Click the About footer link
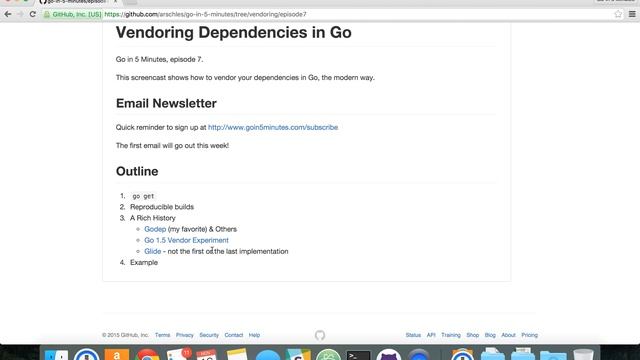The width and height of the screenshot is (640, 360). pyautogui.click(x=509, y=335)
